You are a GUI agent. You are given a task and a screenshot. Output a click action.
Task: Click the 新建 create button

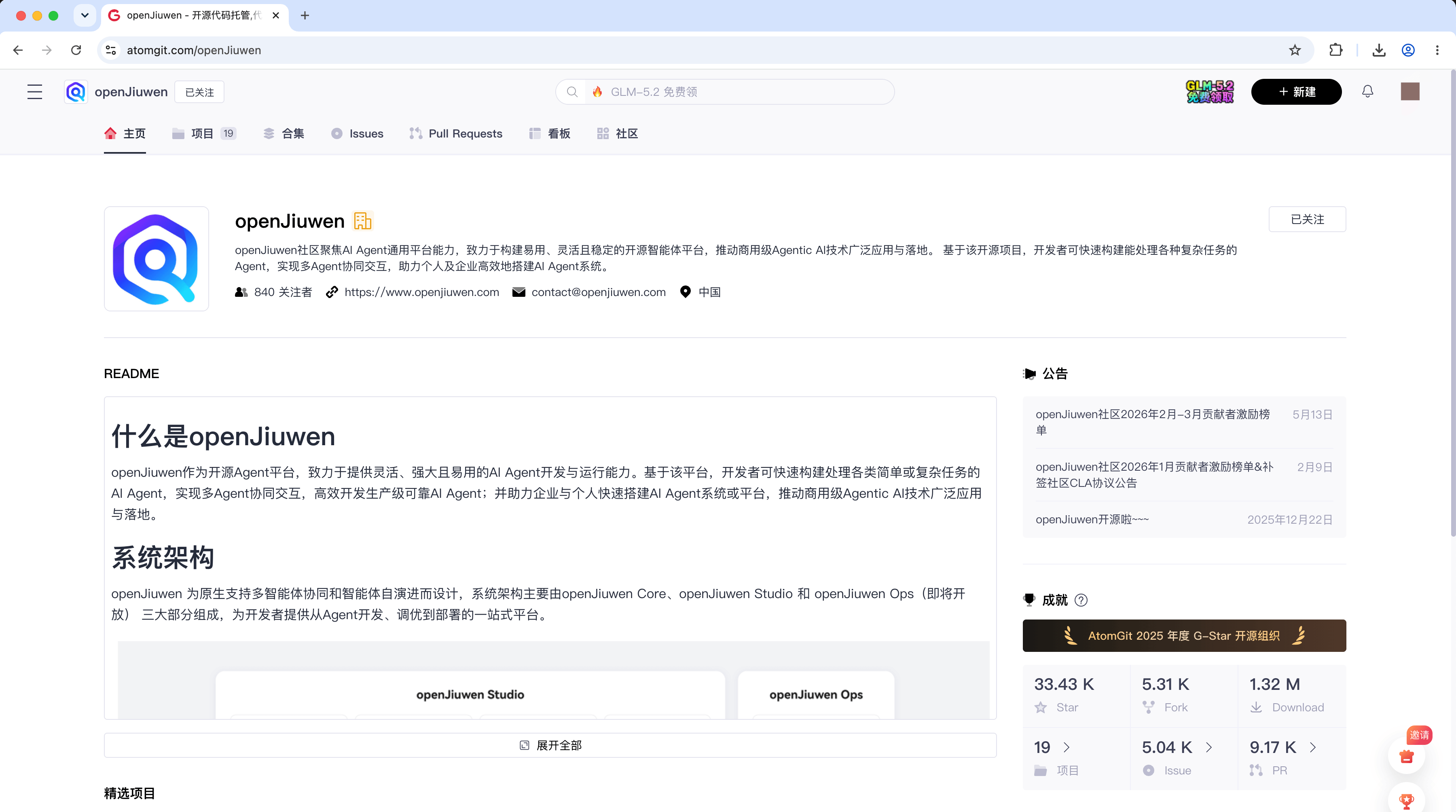click(x=1296, y=91)
